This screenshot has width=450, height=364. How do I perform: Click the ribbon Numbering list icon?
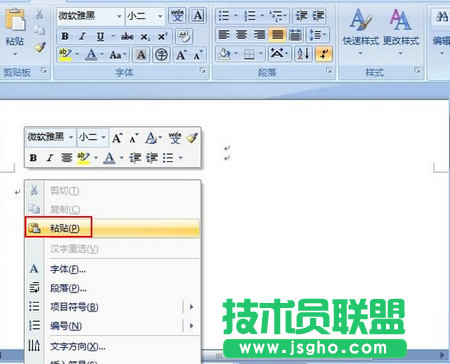(250, 16)
